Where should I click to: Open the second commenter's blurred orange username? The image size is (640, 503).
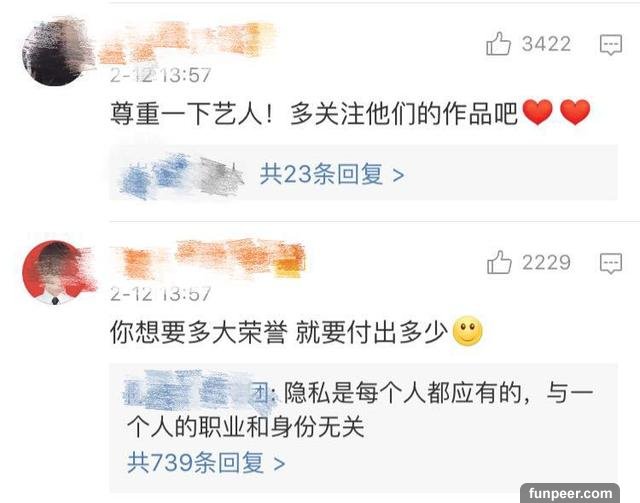208,260
